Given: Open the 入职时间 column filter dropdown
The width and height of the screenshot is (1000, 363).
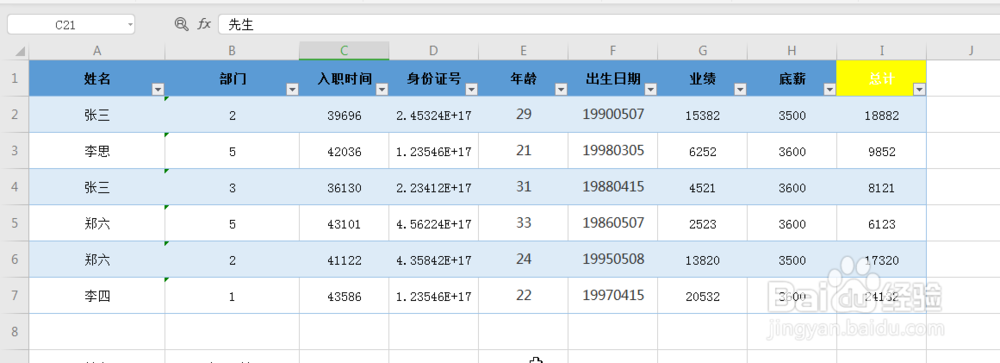Looking at the screenshot, I should point(381,90).
